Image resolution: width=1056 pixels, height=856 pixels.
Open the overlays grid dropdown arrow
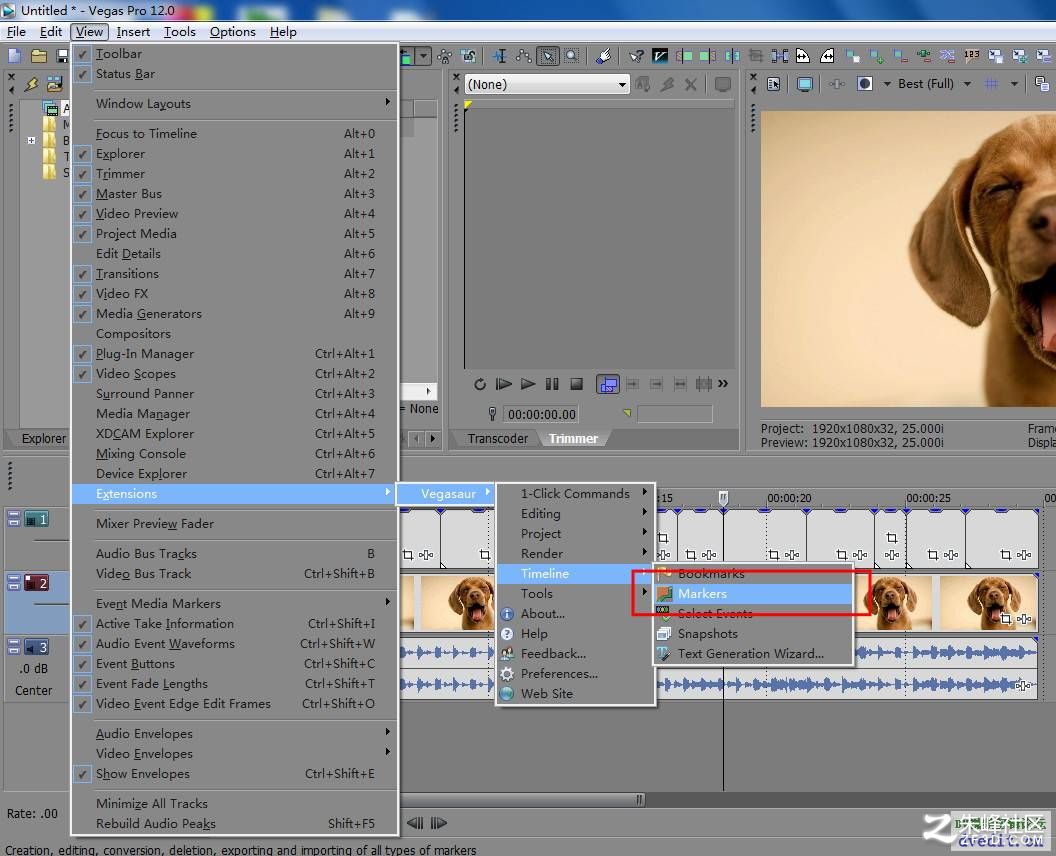tap(1014, 84)
